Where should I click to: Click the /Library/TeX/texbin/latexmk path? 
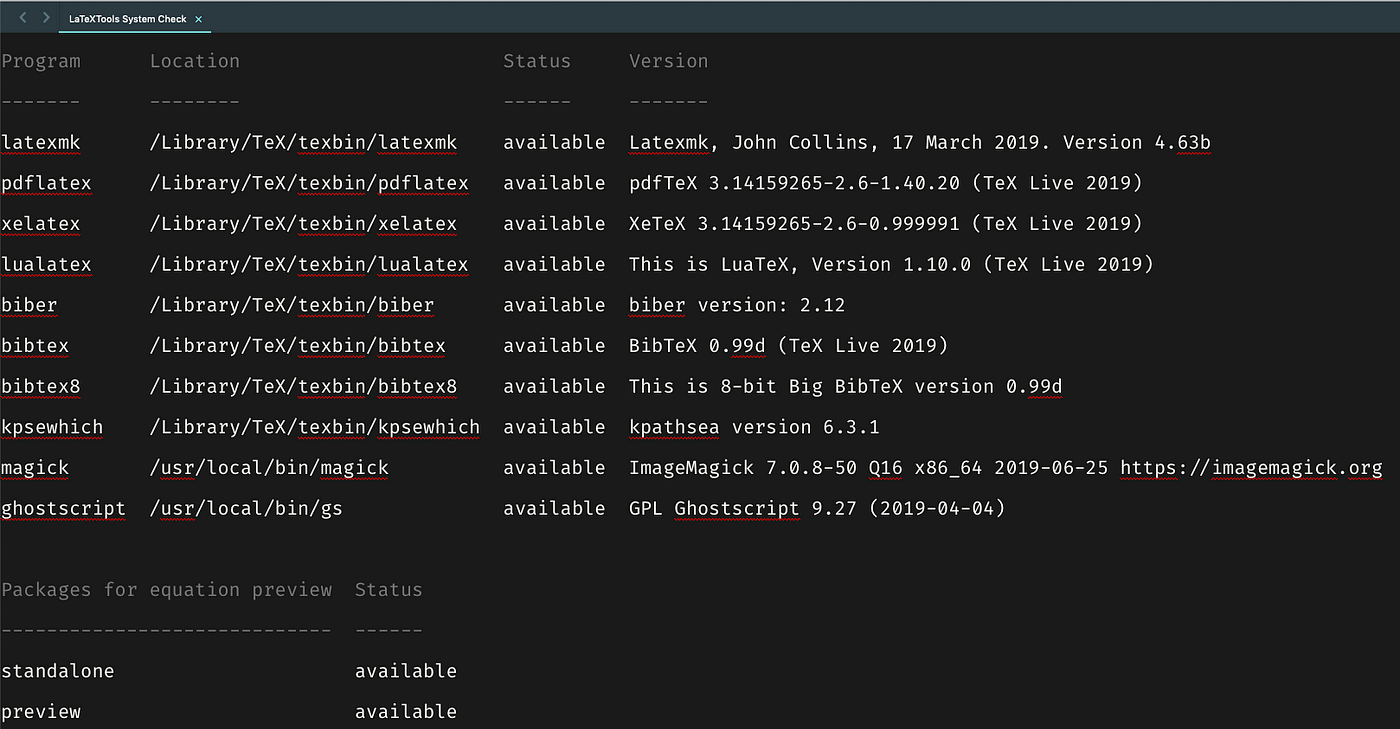[304, 143]
